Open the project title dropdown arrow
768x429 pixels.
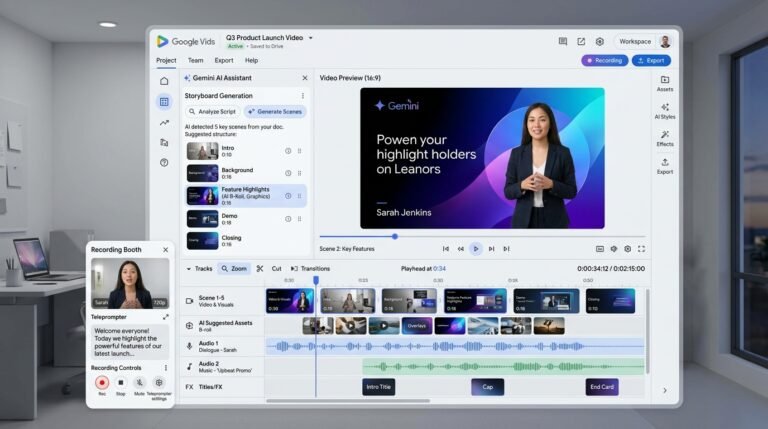click(x=311, y=38)
